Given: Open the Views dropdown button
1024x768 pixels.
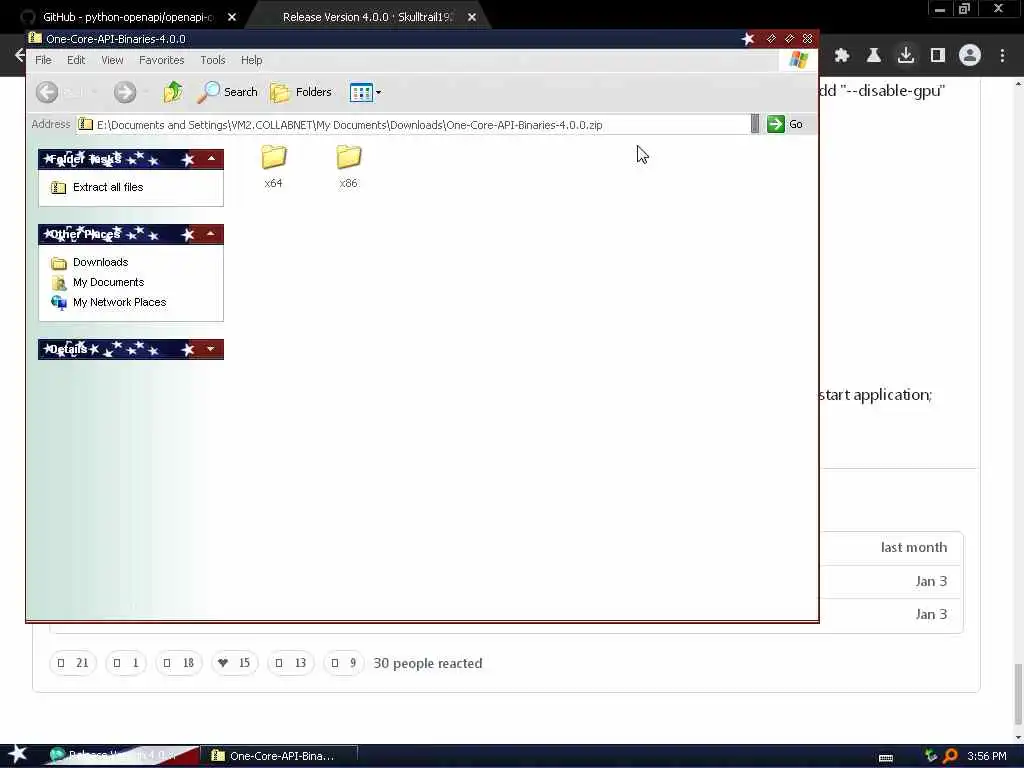Looking at the screenshot, I should [x=365, y=92].
